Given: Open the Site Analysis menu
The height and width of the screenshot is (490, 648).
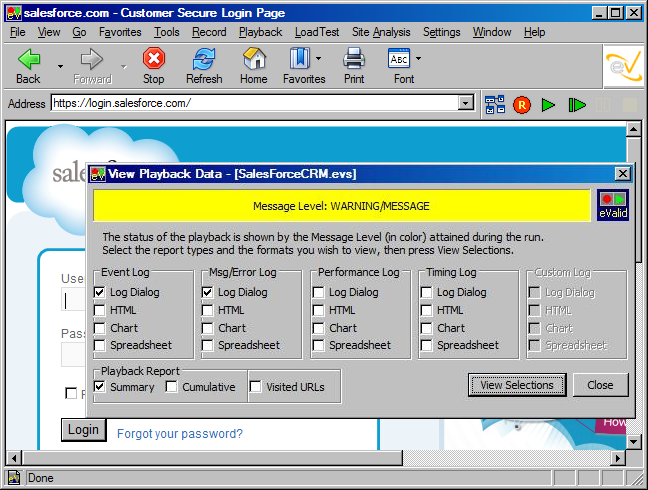Looking at the screenshot, I should [x=381, y=32].
